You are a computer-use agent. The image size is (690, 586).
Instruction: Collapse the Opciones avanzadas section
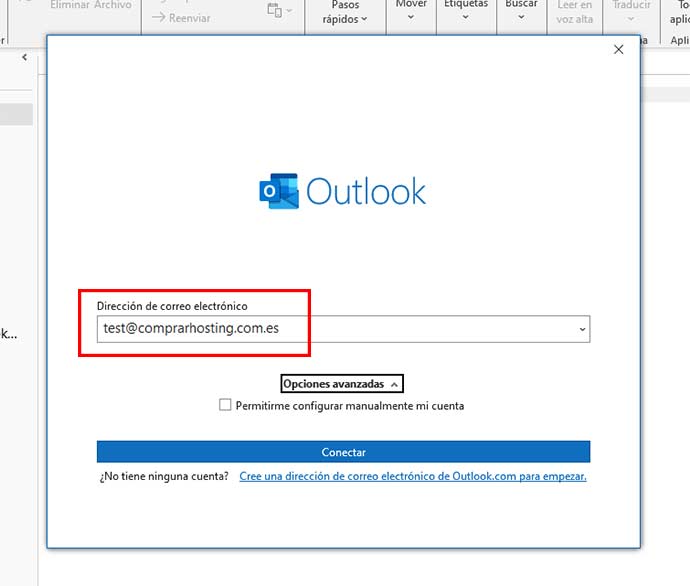[x=342, y=384]
